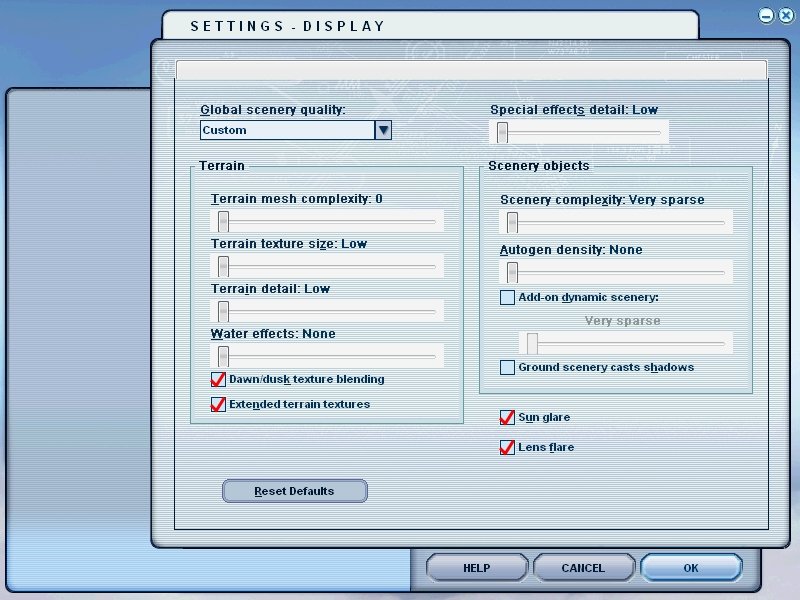Click the Terrain detail slider handle
Viewport: 800px width, 600px height.
pos(224,311)
